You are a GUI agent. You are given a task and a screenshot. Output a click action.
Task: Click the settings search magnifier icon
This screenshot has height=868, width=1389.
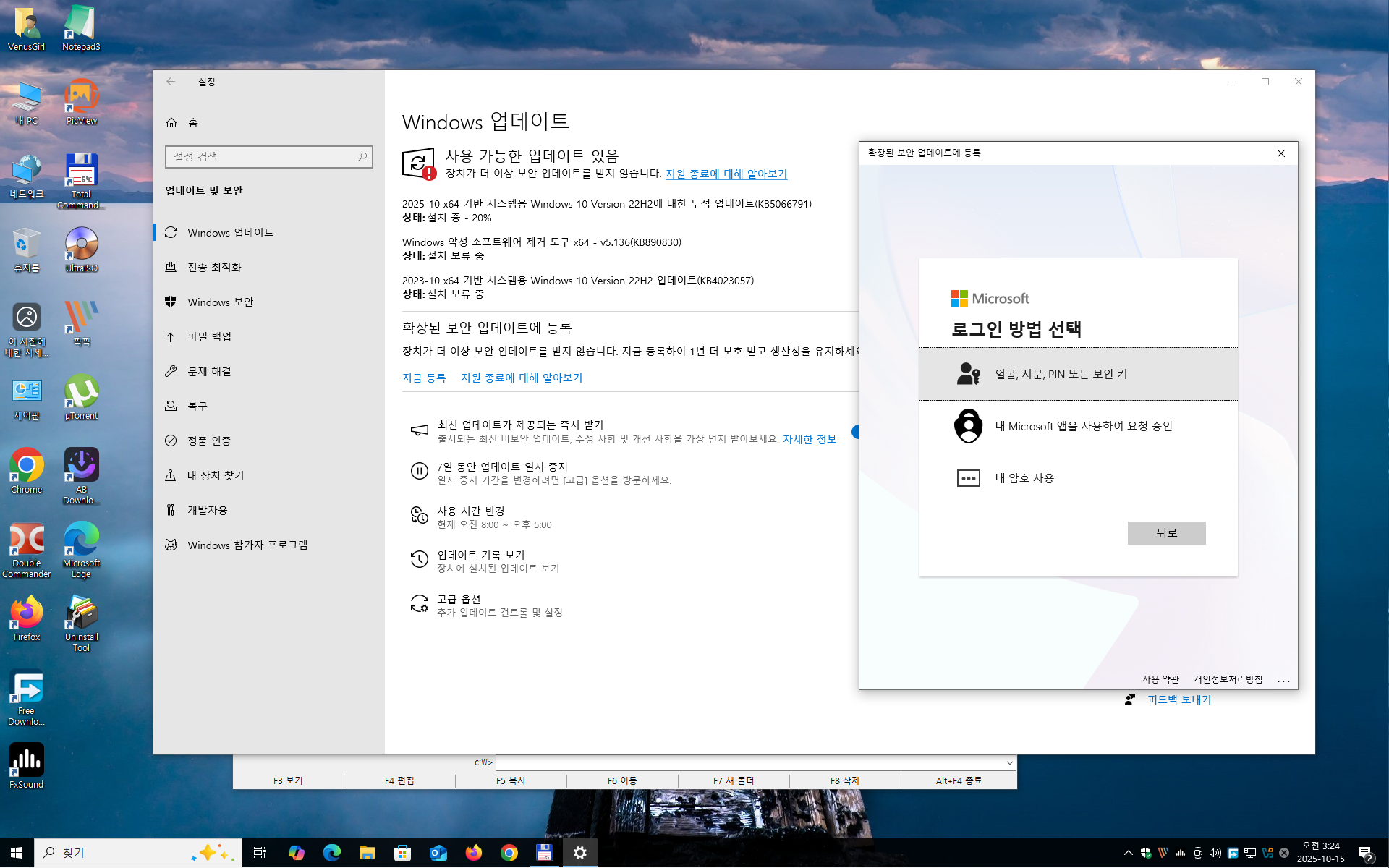coord(362,156)
